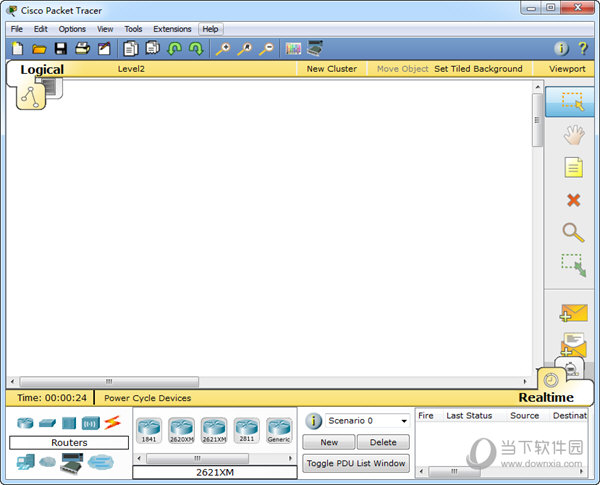
Task: Switch to the Logical workspace tab
Action: pyautogui.click(x=42, y=69)
